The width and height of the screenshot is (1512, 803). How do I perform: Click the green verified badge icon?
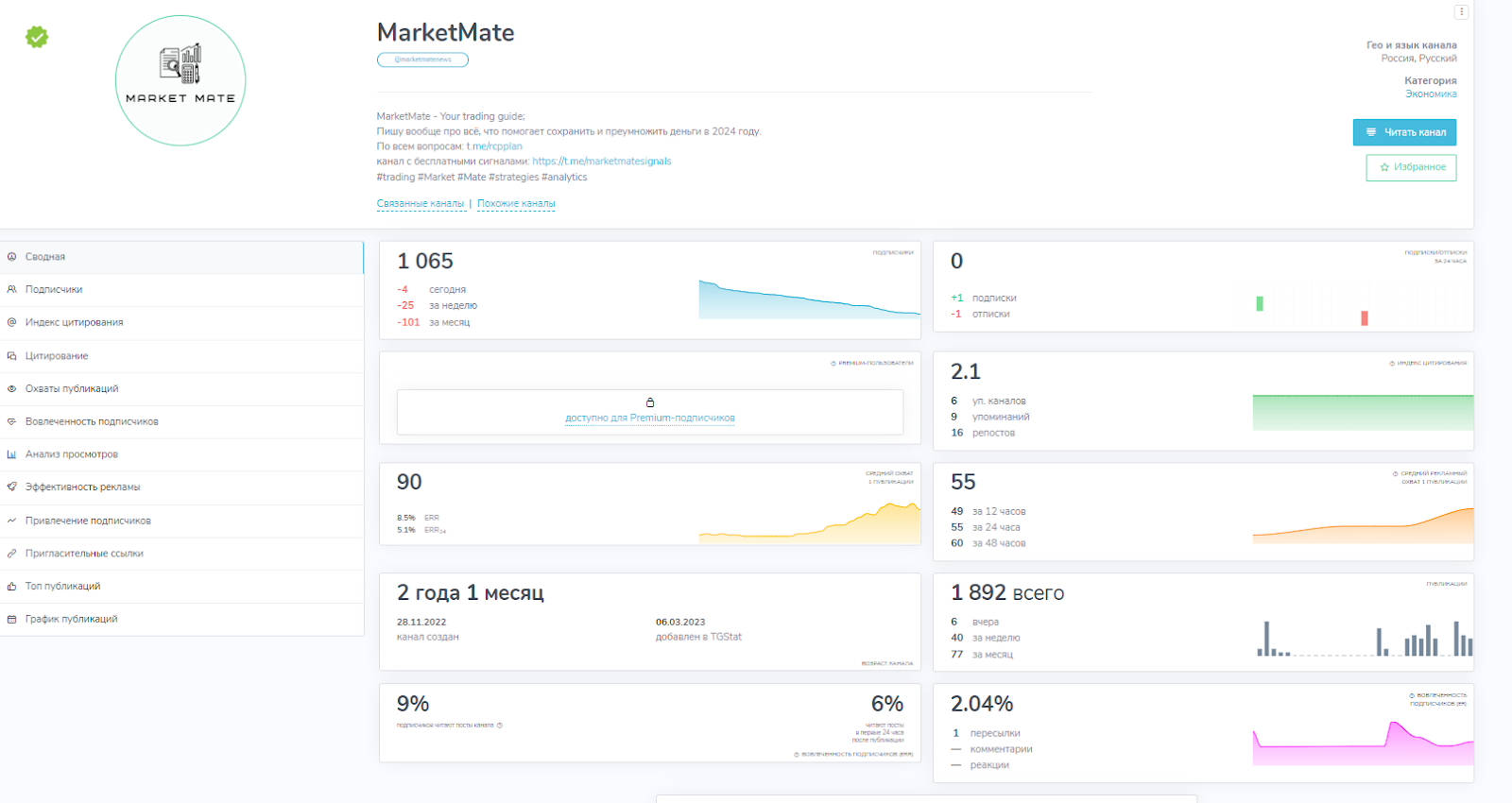tap(37, 37)
